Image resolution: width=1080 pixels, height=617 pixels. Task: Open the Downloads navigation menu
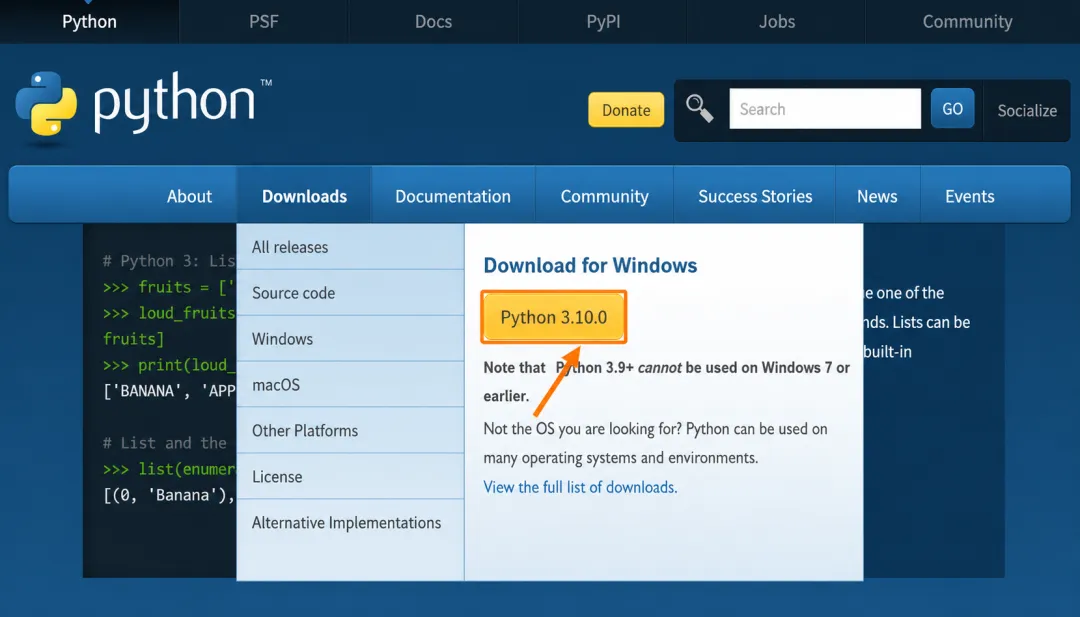tap(304, 196)
